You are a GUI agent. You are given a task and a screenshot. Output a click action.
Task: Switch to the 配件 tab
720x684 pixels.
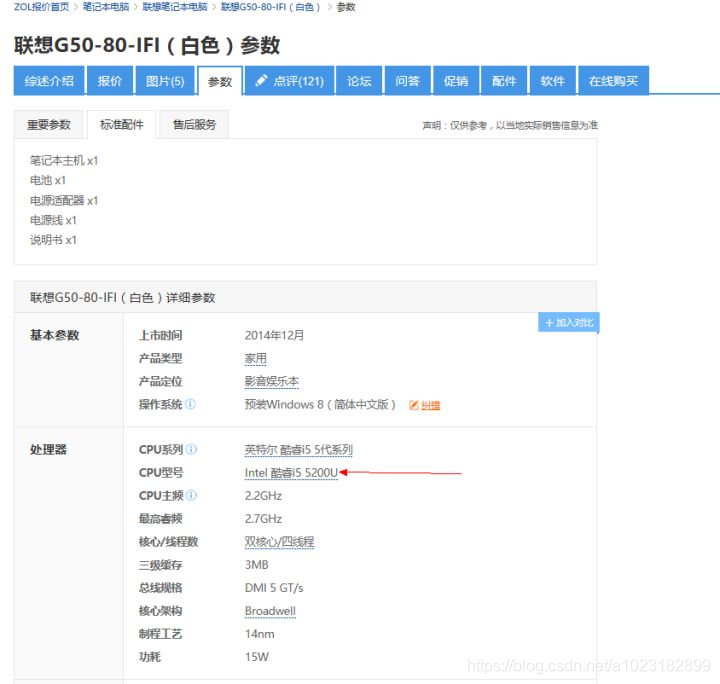pos(504,81)
